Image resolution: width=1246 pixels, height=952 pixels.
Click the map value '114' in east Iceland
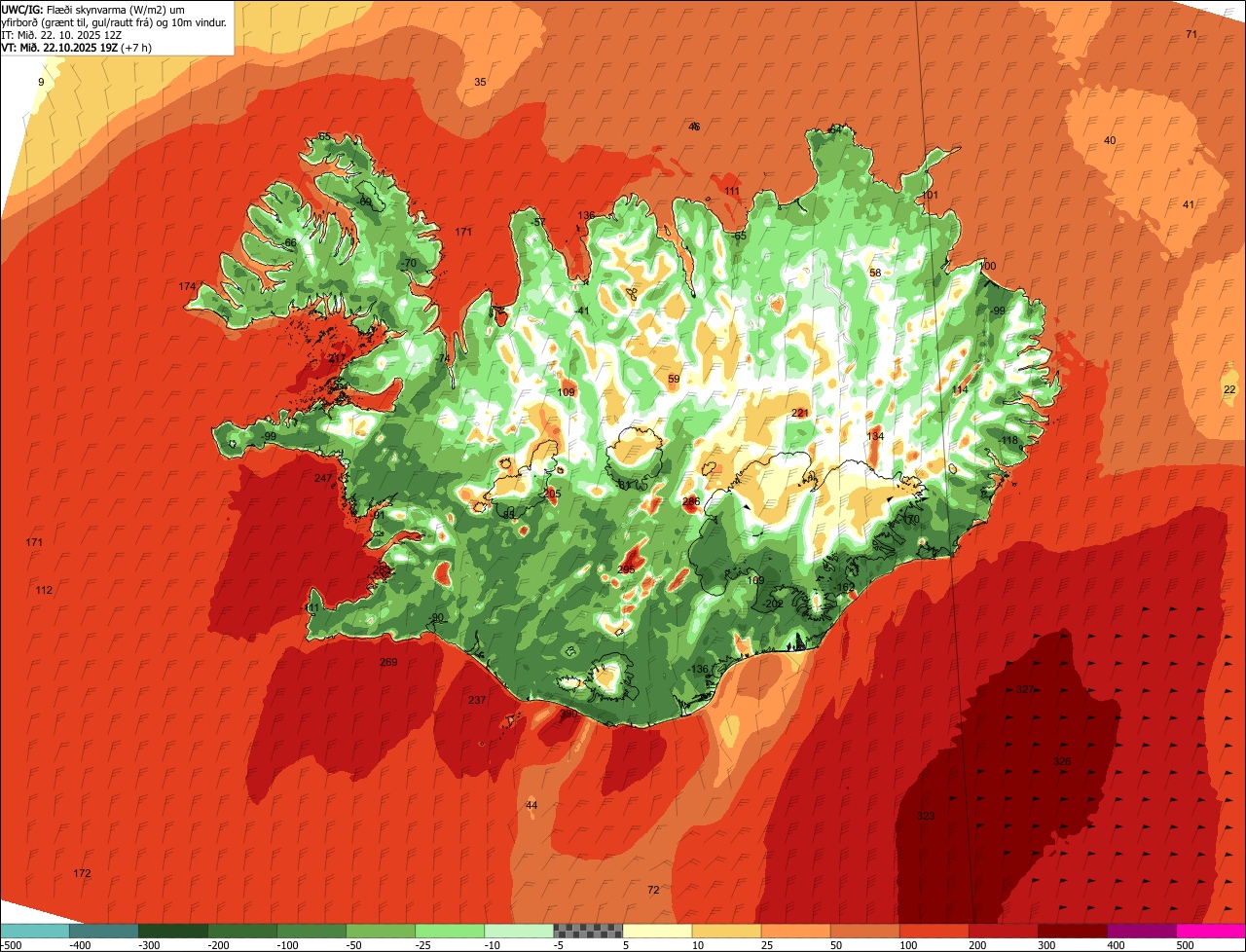click(960, 389)
